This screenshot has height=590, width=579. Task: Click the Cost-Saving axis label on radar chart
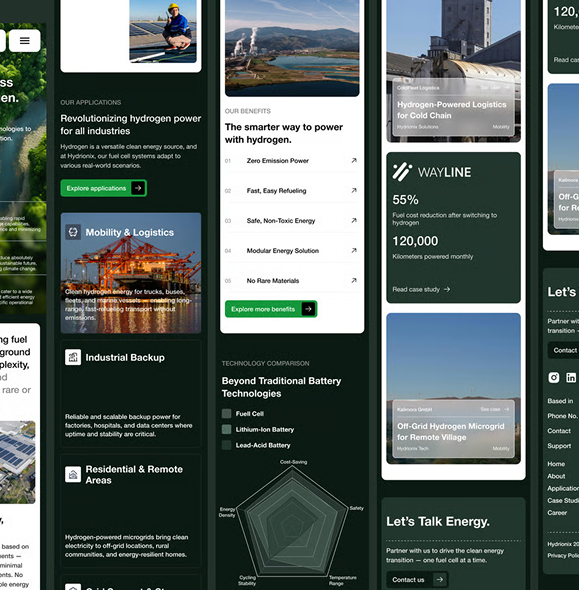point(293,462)
